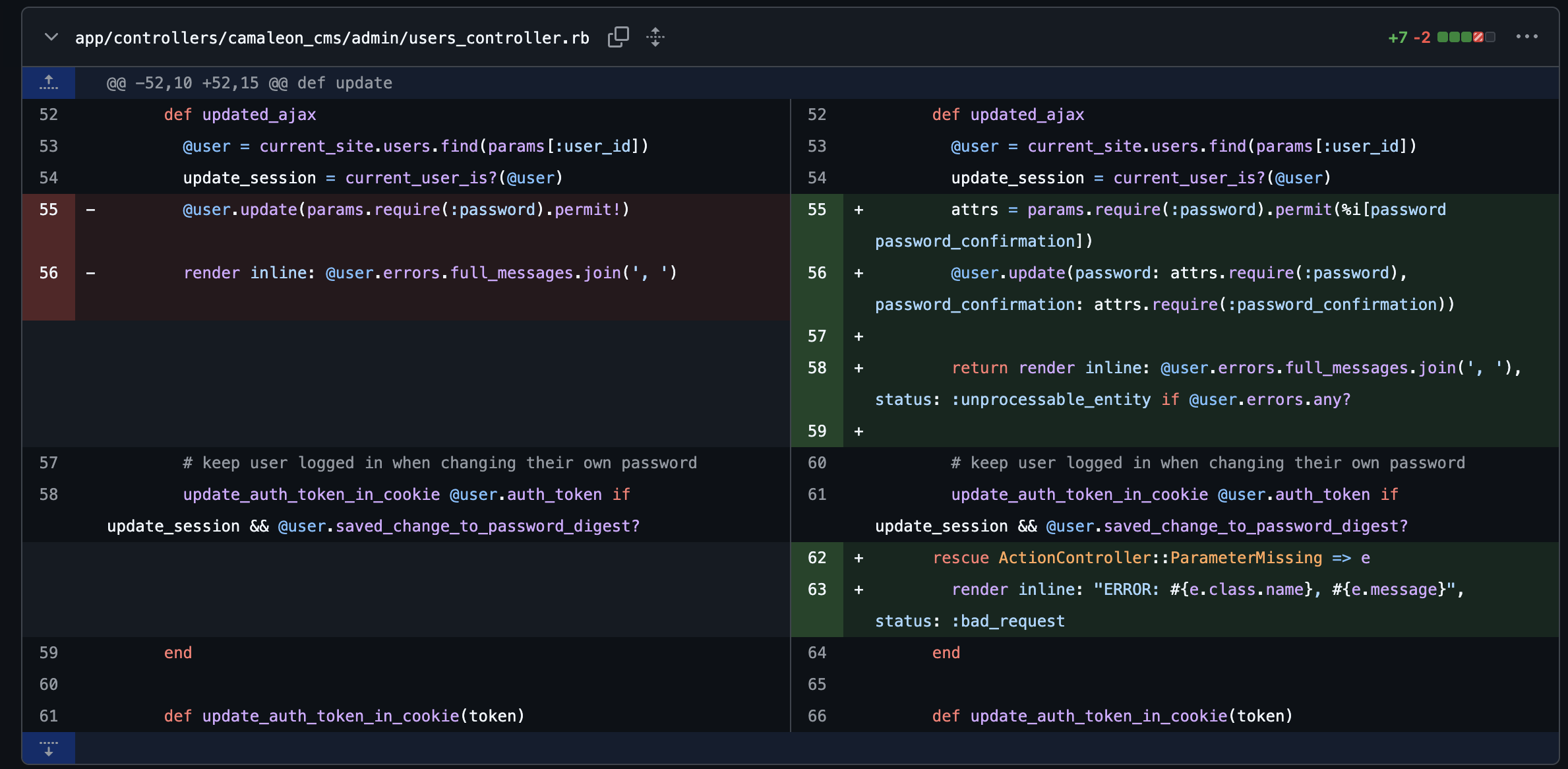Image resolution: width=1568 pixels, height=769 pixels.
Task: Open the file options three-dot menu
Action: click(x=1526, y=37)
